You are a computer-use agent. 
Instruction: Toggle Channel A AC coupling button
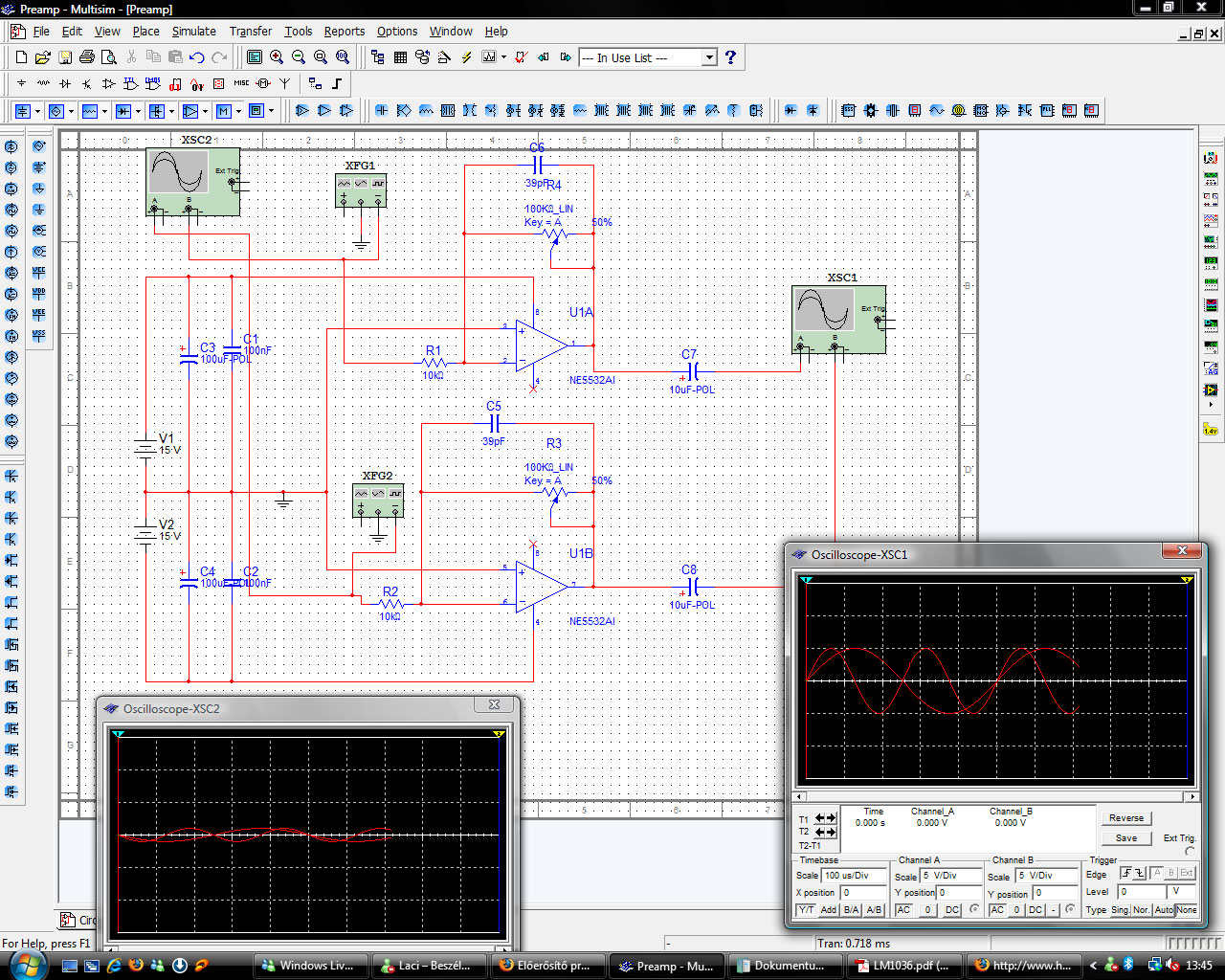(903, 909)
